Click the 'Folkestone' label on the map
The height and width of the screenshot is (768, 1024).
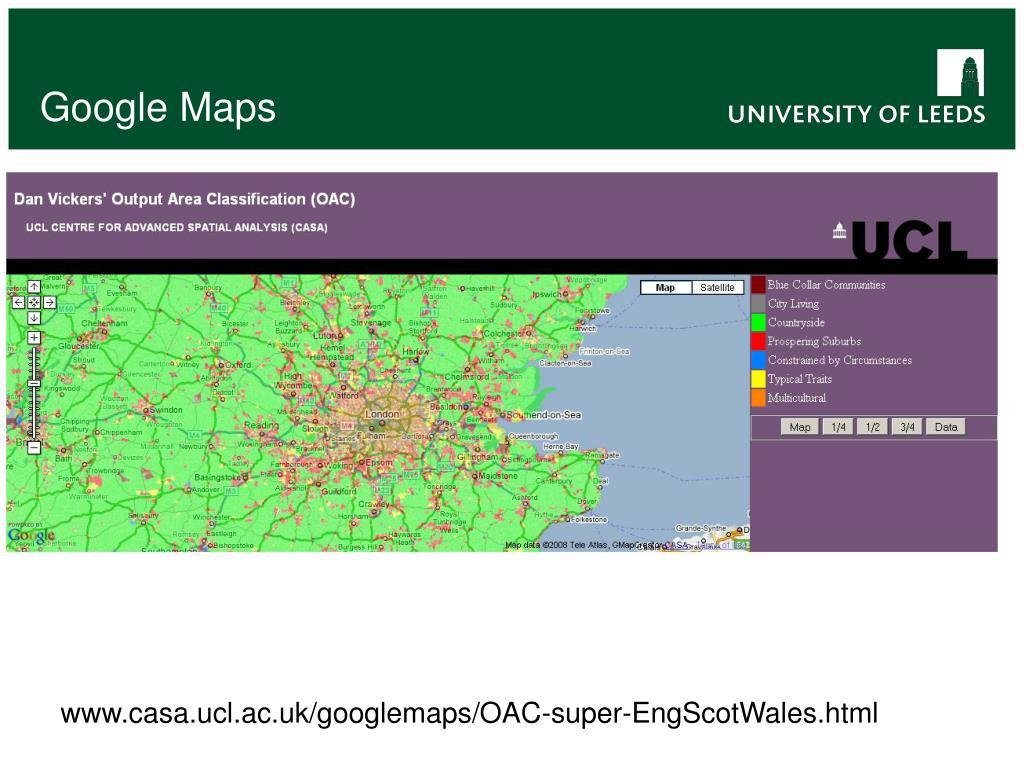[x=589, y=520]
